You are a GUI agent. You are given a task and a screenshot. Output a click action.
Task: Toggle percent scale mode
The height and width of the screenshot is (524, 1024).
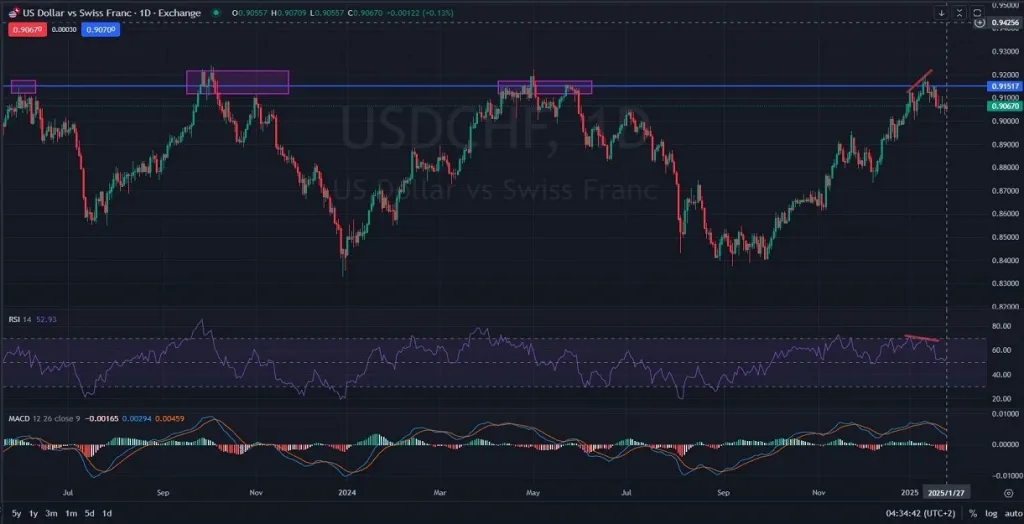[x=973, y=513]
